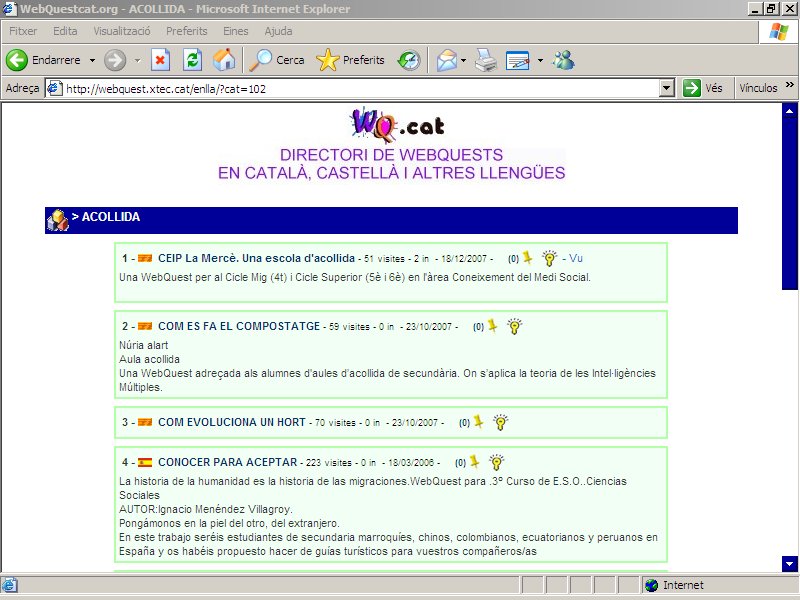
Task: Click 'DIRECTORI DE WEBQUESTS' heading text
Action: tap(391, 155)
